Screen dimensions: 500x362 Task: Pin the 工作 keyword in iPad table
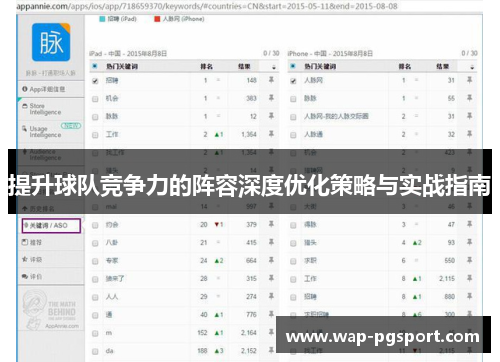[271, 134]
